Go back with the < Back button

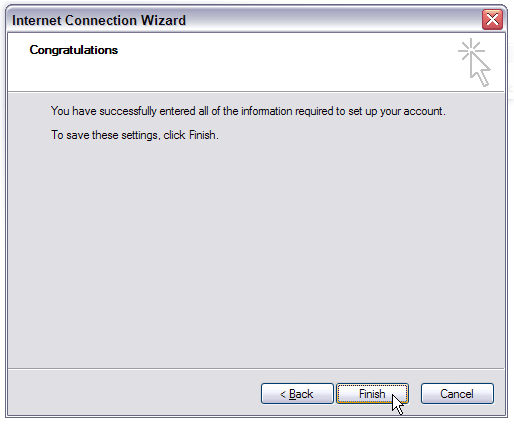coord(297,394)
